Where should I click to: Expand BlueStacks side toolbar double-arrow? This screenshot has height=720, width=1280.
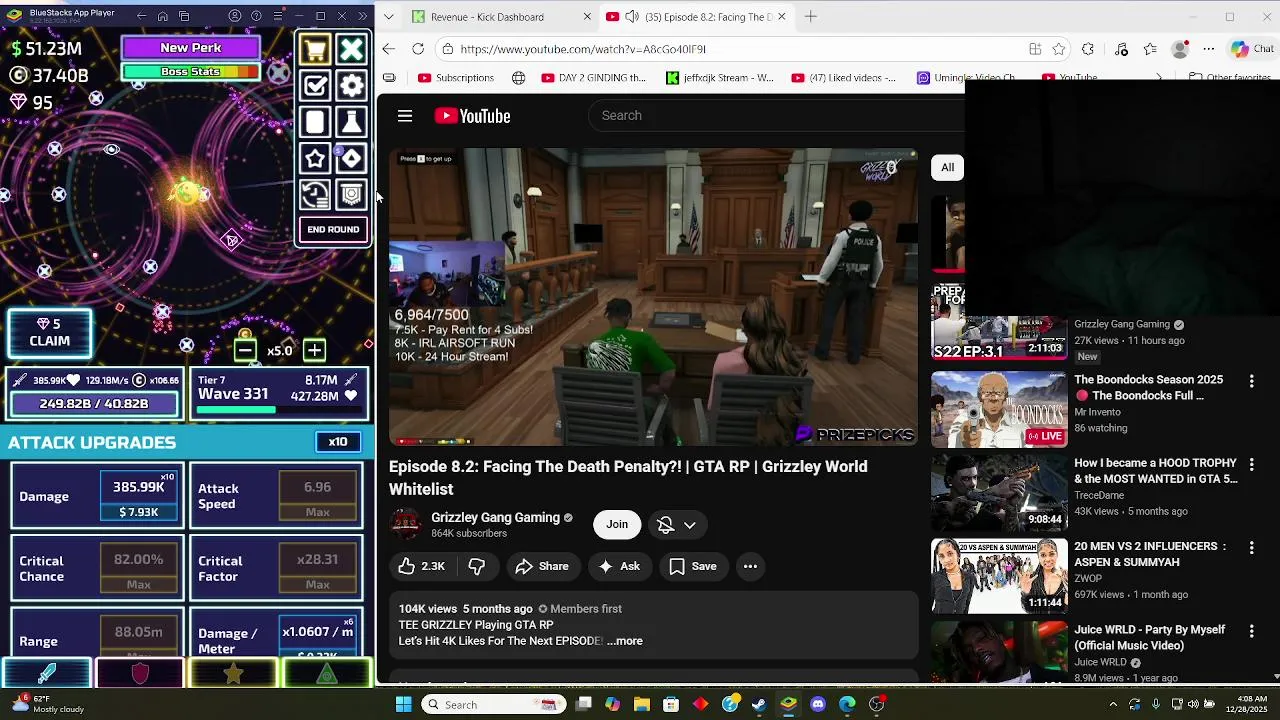pyautogui.click(x=362, y=16)
